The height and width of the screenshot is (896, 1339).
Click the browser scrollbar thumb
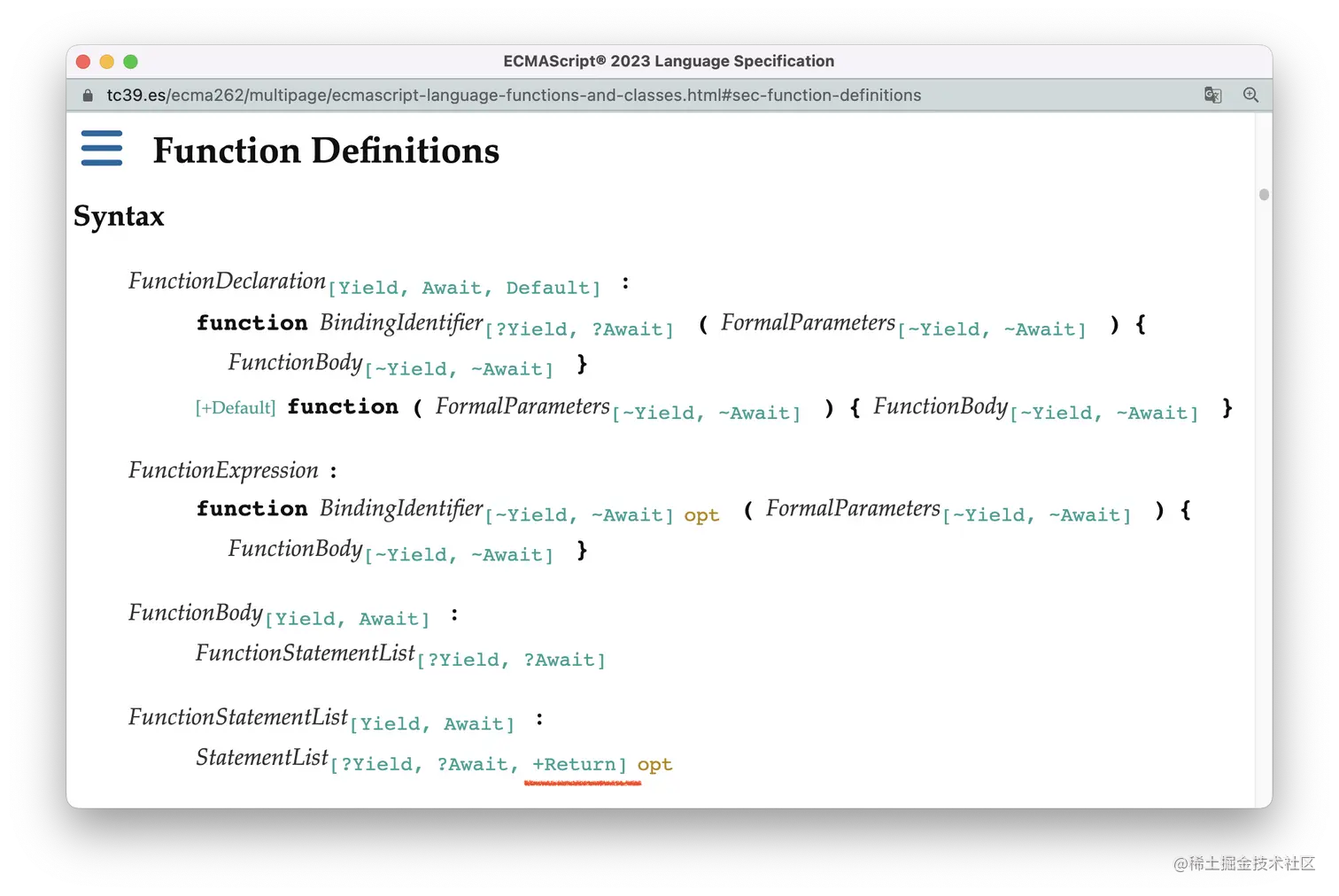pyautogui.click(x=1264, y=194)
